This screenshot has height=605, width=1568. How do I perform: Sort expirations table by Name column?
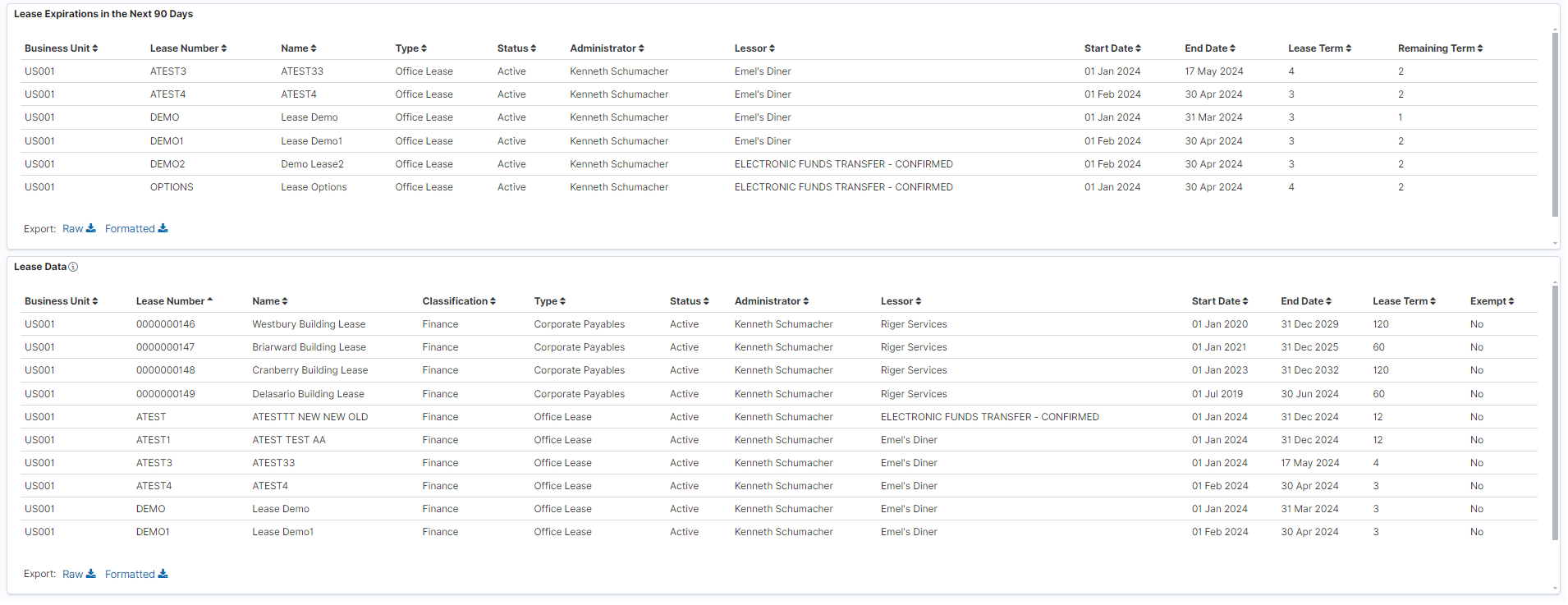click(298, 48)
